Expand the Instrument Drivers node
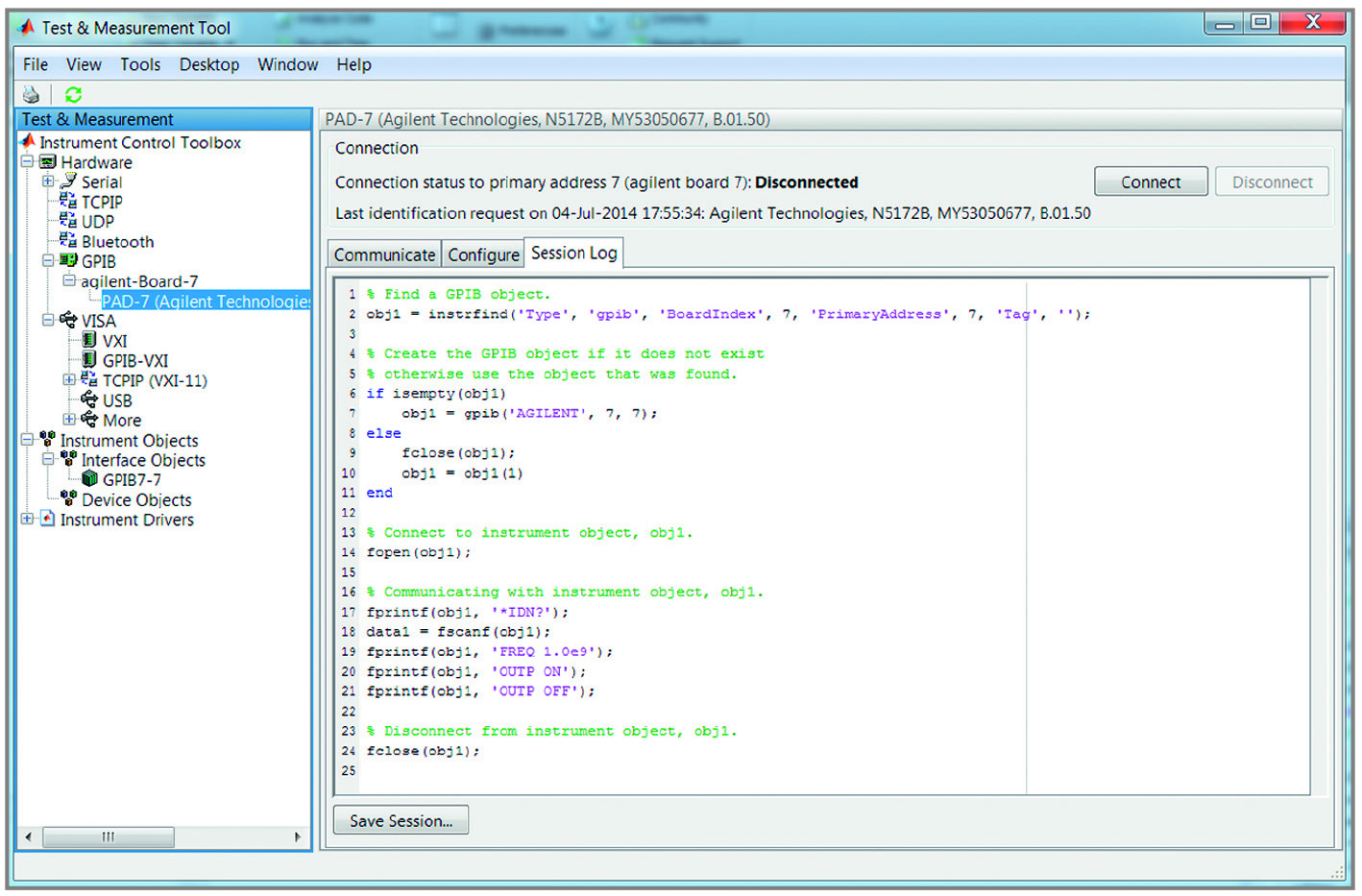This screenshot has width=1362, height=896. 28,519
